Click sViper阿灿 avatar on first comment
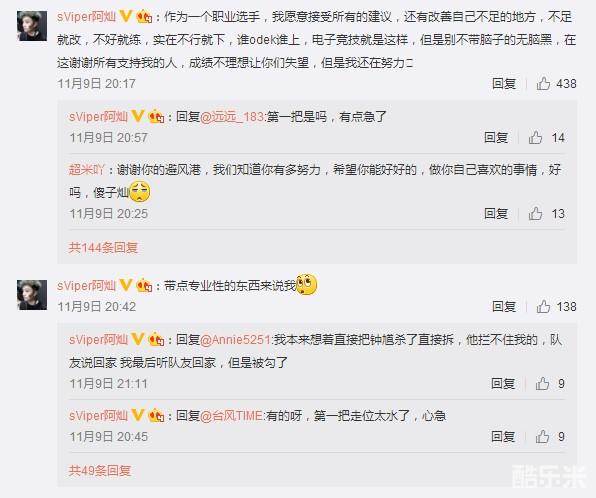The image size is (596, 498). click(32, 26)
